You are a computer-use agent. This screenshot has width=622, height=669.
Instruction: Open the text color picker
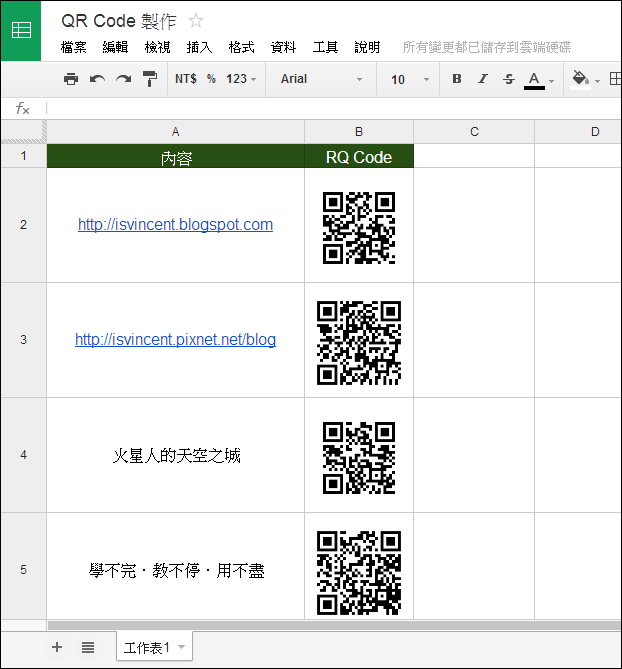pos(534,80)
